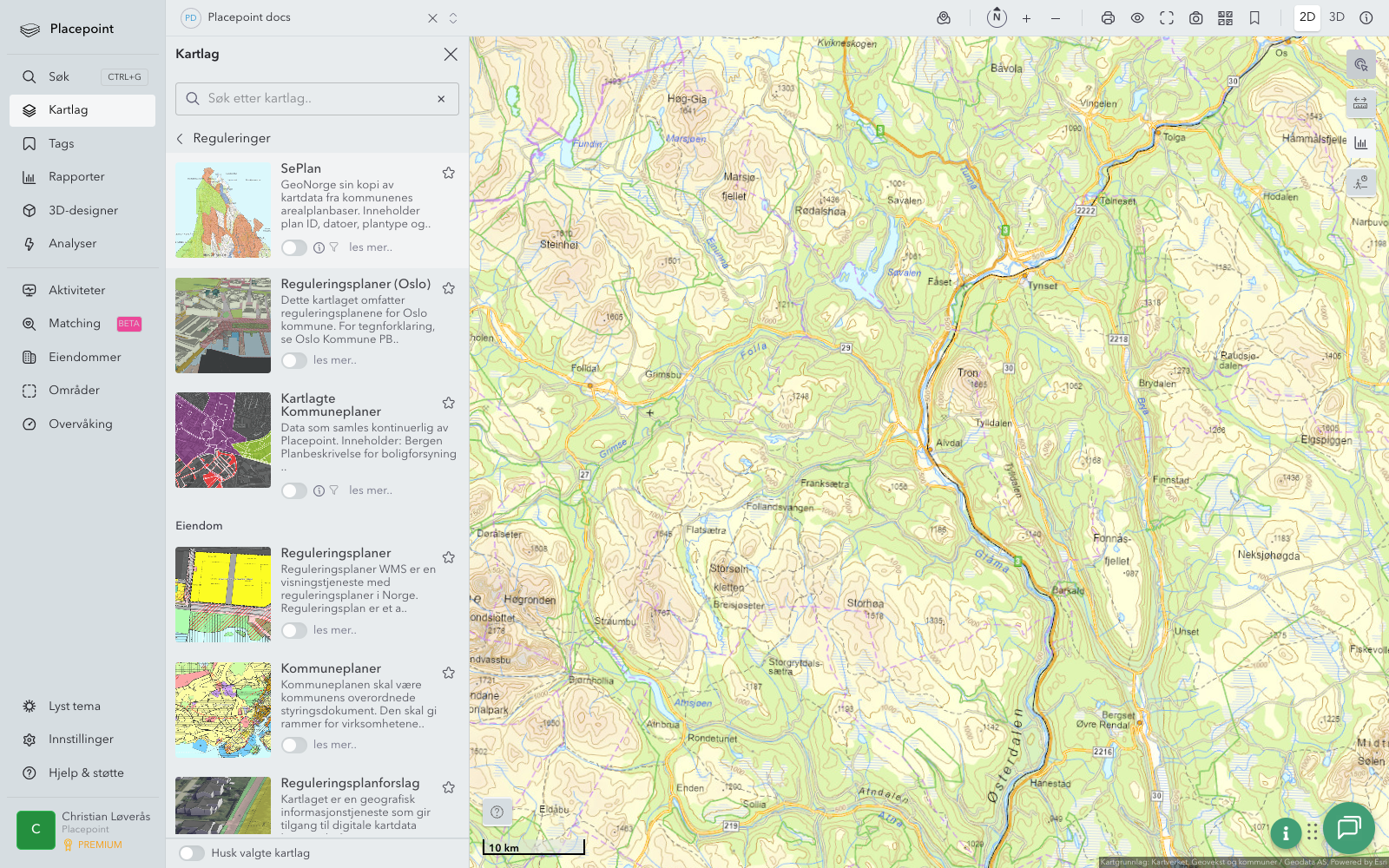Activate the map click-select tool
Screen dimensions: 1389x868
[x=1360, y=65]
